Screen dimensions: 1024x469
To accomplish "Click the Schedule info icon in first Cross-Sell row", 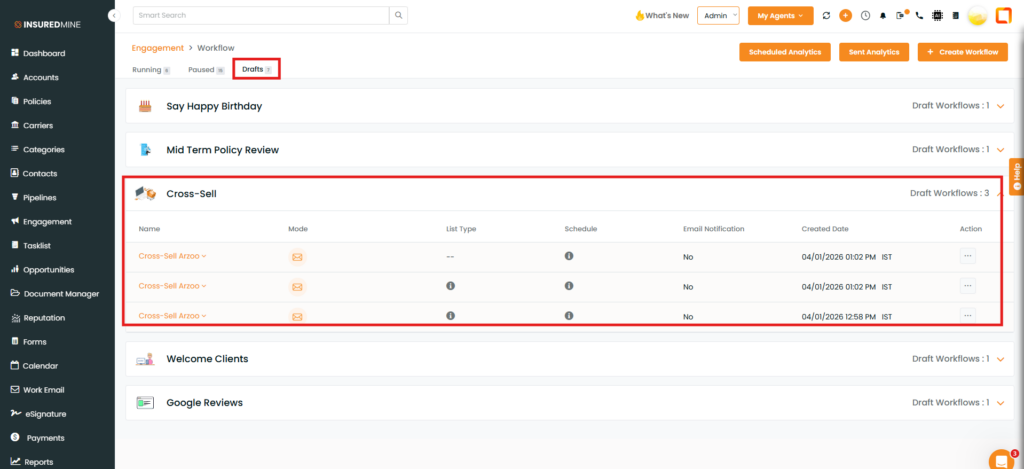I will pyautogui.click(x=568, y=256).
